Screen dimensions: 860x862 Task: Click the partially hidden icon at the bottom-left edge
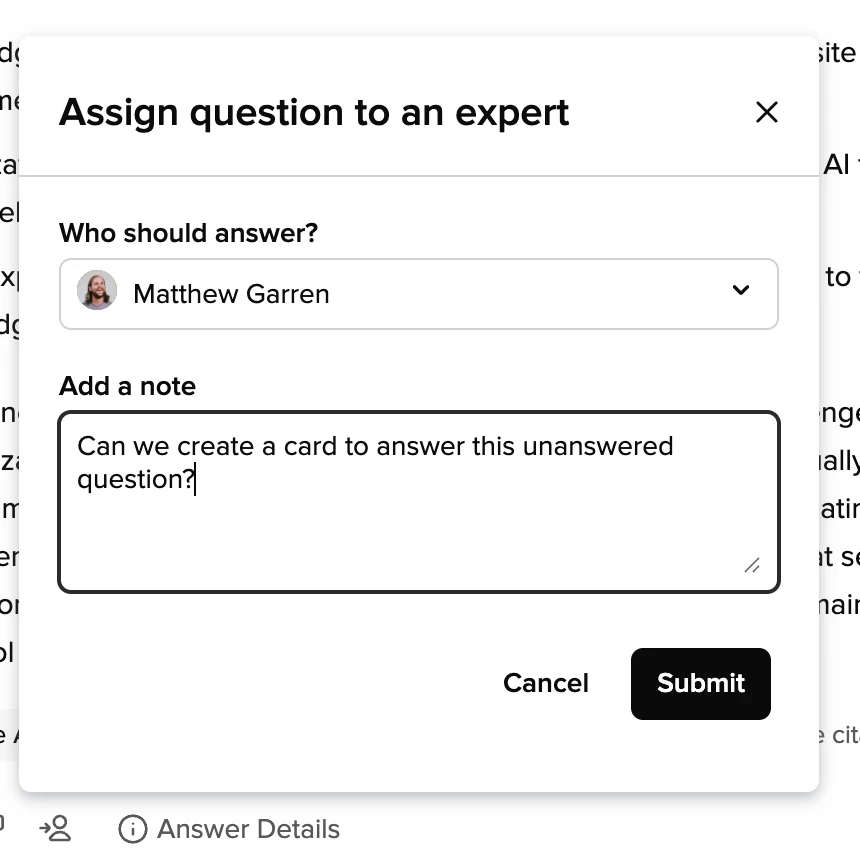[x=2, y=825]
